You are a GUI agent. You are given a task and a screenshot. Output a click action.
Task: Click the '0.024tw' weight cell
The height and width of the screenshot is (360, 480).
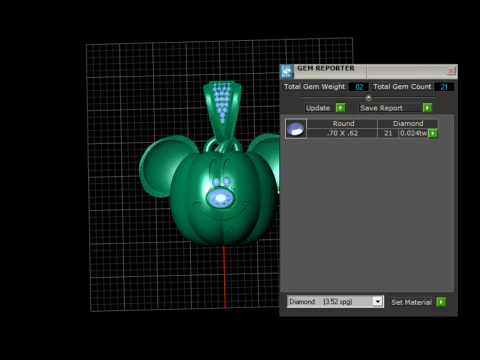(x=413, y=133)
